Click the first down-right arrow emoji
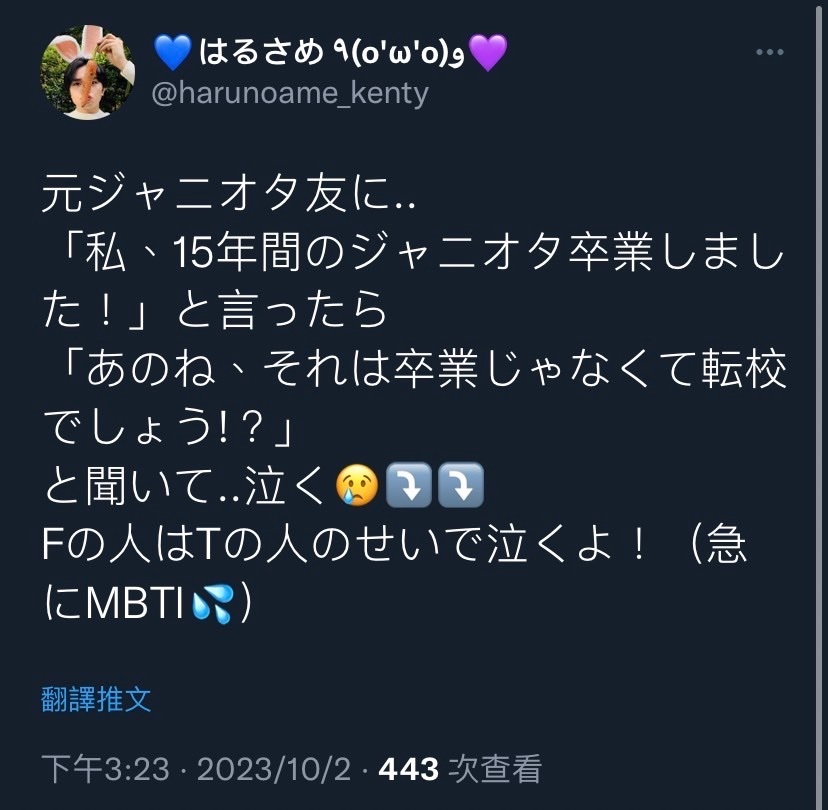This screenshot has height=810, width=828. [409, 485]
